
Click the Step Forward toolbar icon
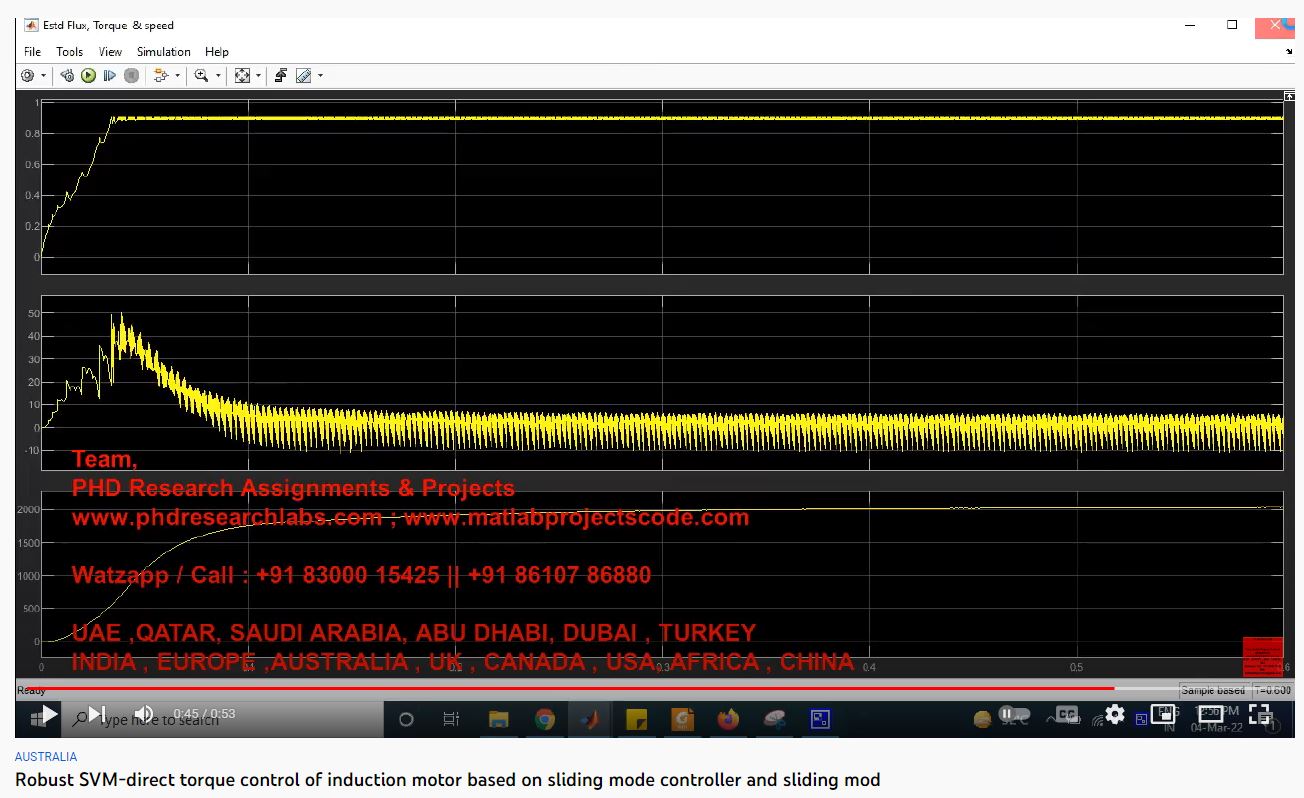(109, 76)
